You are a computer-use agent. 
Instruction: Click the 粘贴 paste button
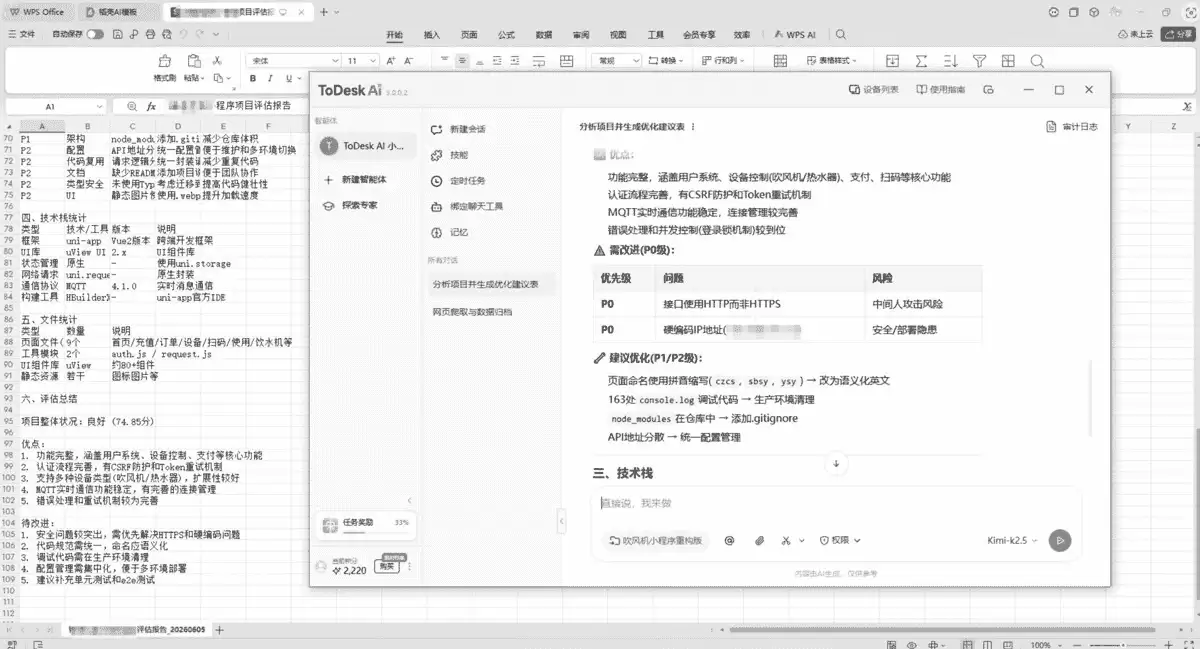pyautogui.click(x=192, y=68)
